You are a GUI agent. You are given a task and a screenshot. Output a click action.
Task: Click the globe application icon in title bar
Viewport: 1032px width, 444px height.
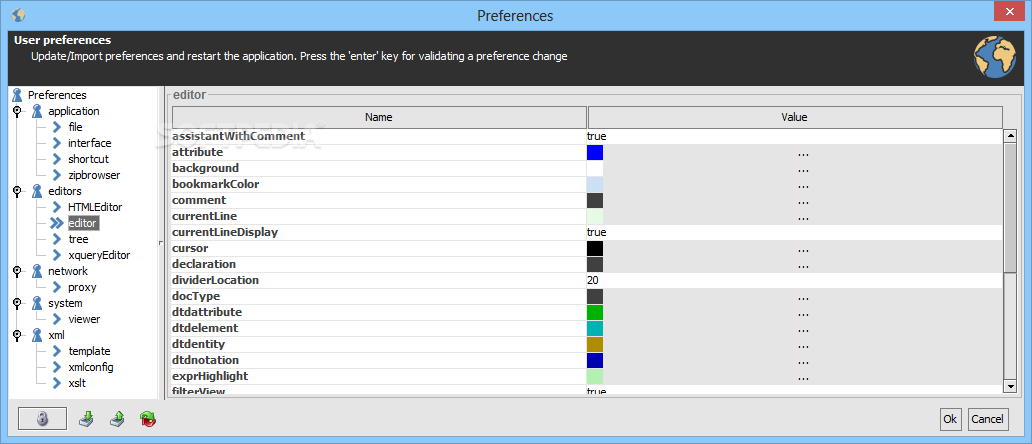click(18, 14)
